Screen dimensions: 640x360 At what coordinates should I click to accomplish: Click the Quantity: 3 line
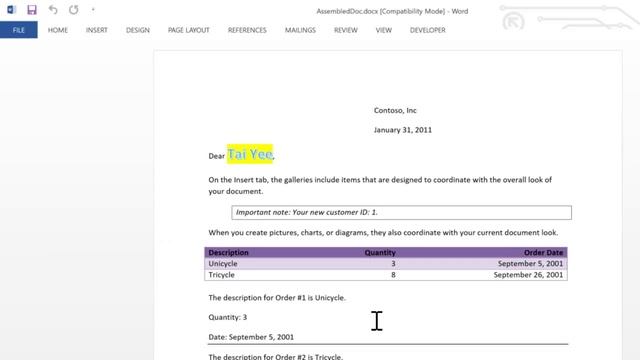pyautogui.click(x=228, y=317)
